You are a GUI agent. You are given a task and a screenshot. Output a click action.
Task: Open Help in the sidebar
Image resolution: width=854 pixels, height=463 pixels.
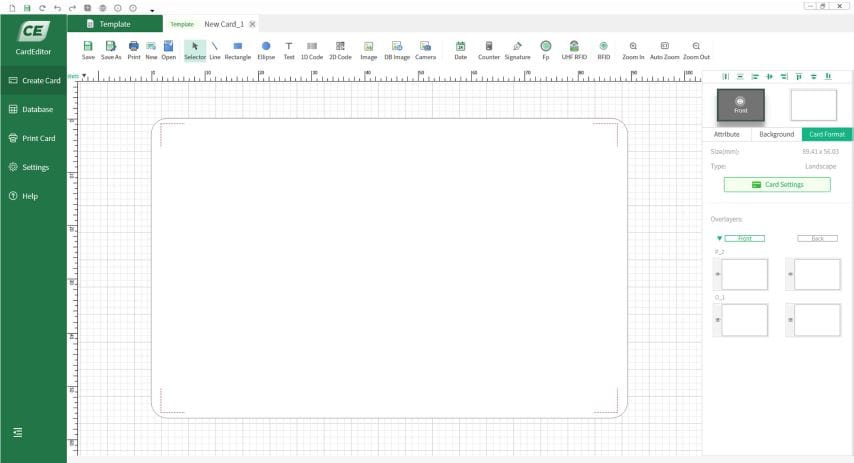click(34, 196)
